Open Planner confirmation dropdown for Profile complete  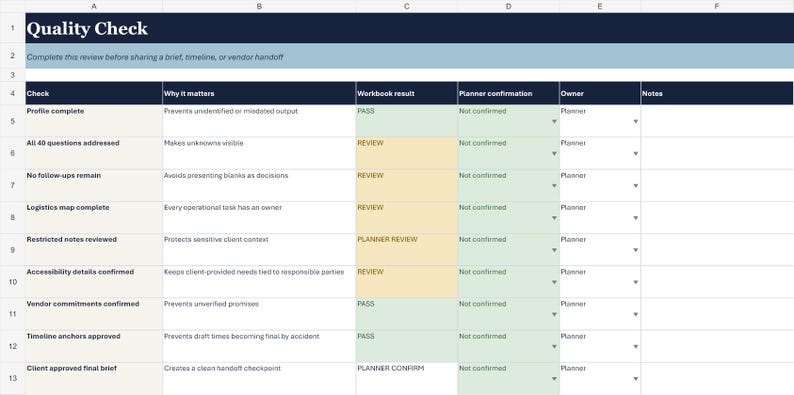click(x=554, y=122)
